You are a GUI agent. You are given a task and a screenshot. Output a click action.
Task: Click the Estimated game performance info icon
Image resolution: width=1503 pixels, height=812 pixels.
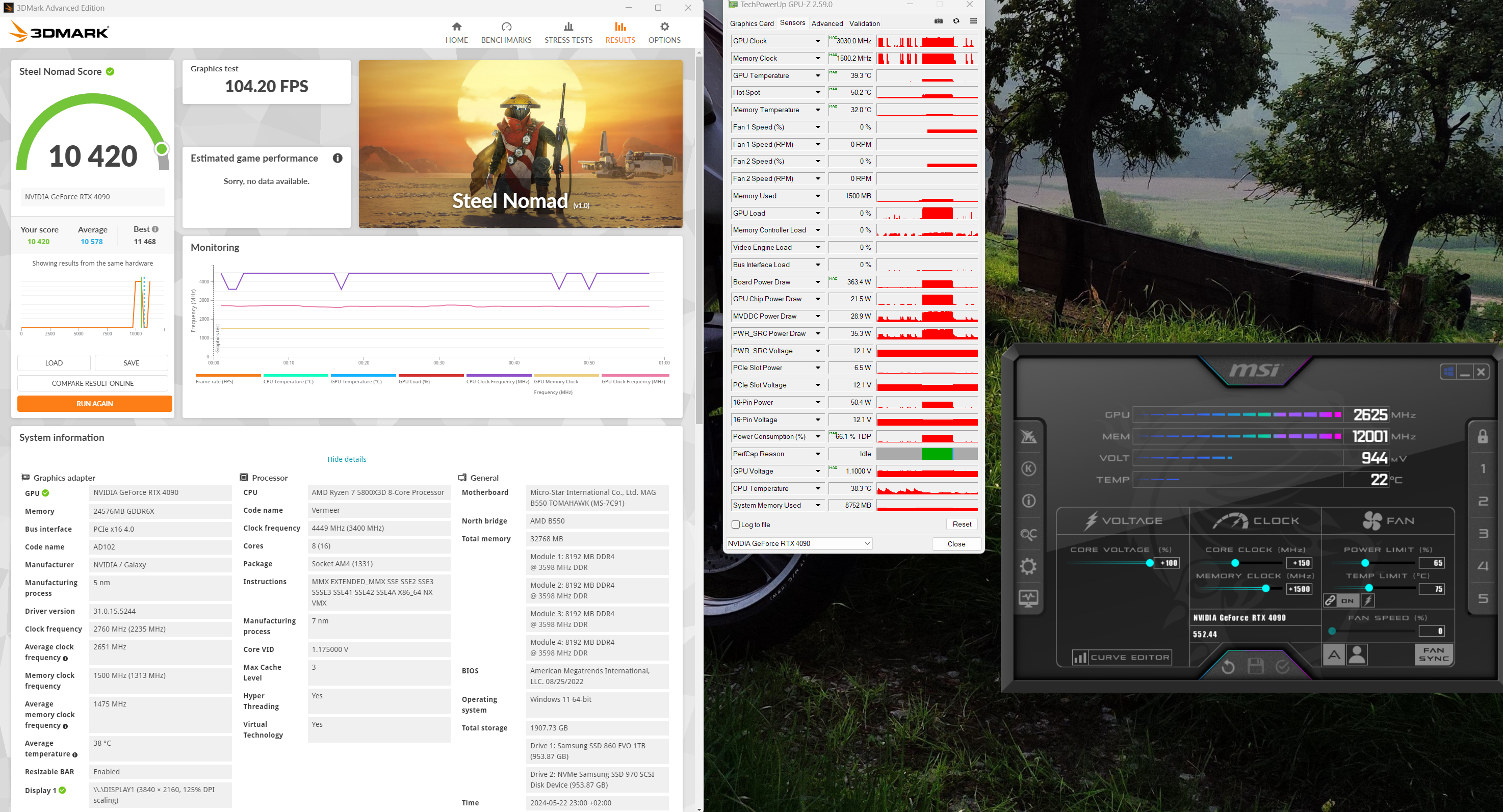[337, 158]
